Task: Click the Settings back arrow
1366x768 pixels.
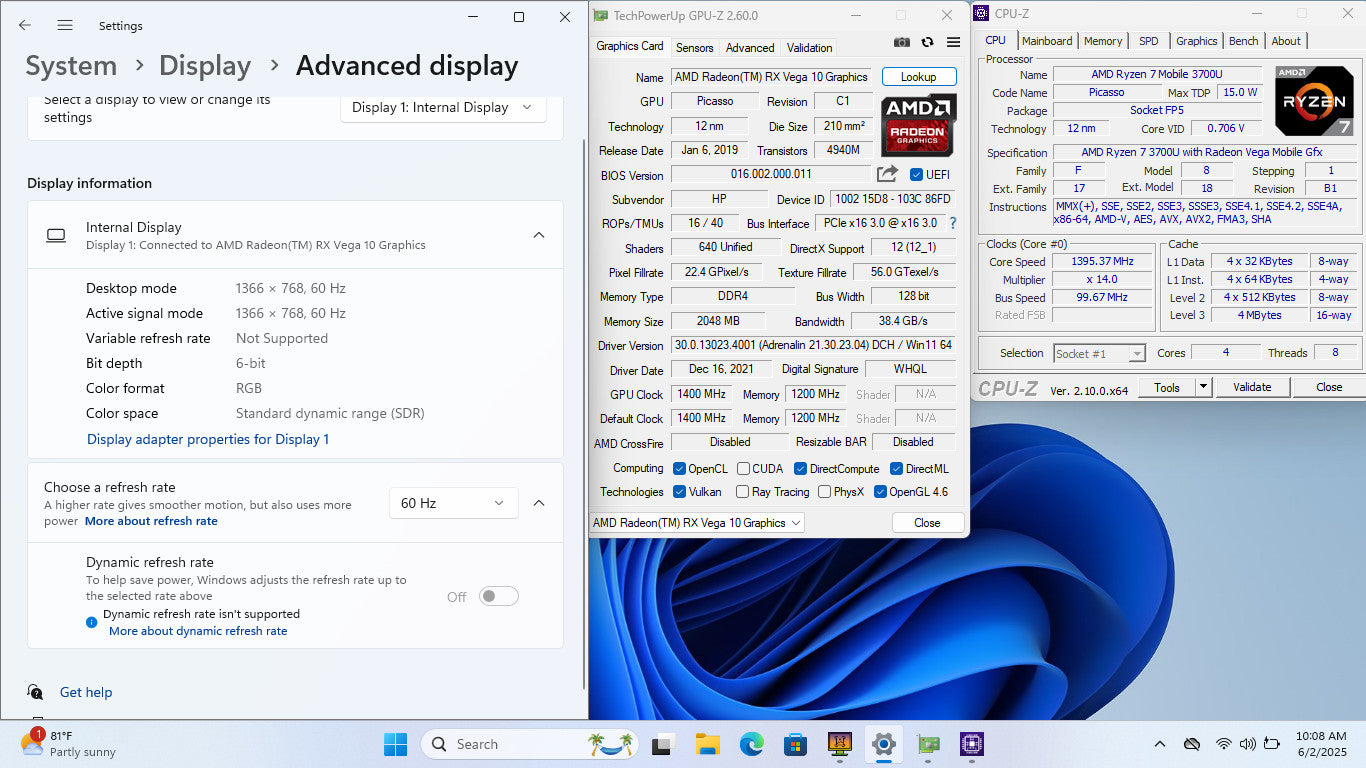Action: coord(25,25)
